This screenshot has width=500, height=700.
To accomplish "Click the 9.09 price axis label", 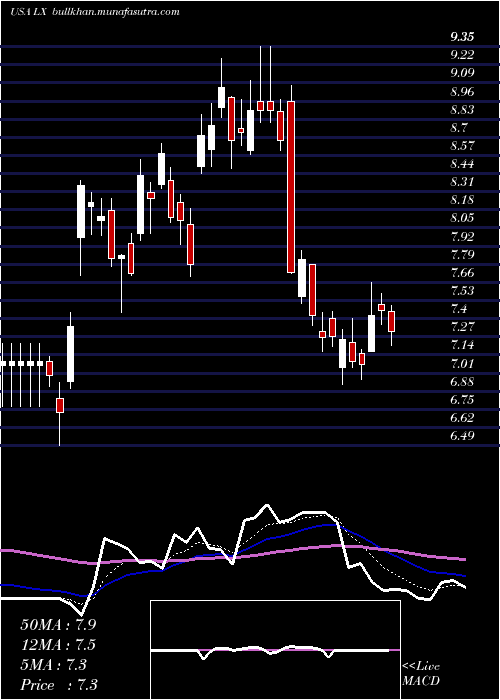I will click(x=462, y=73).
